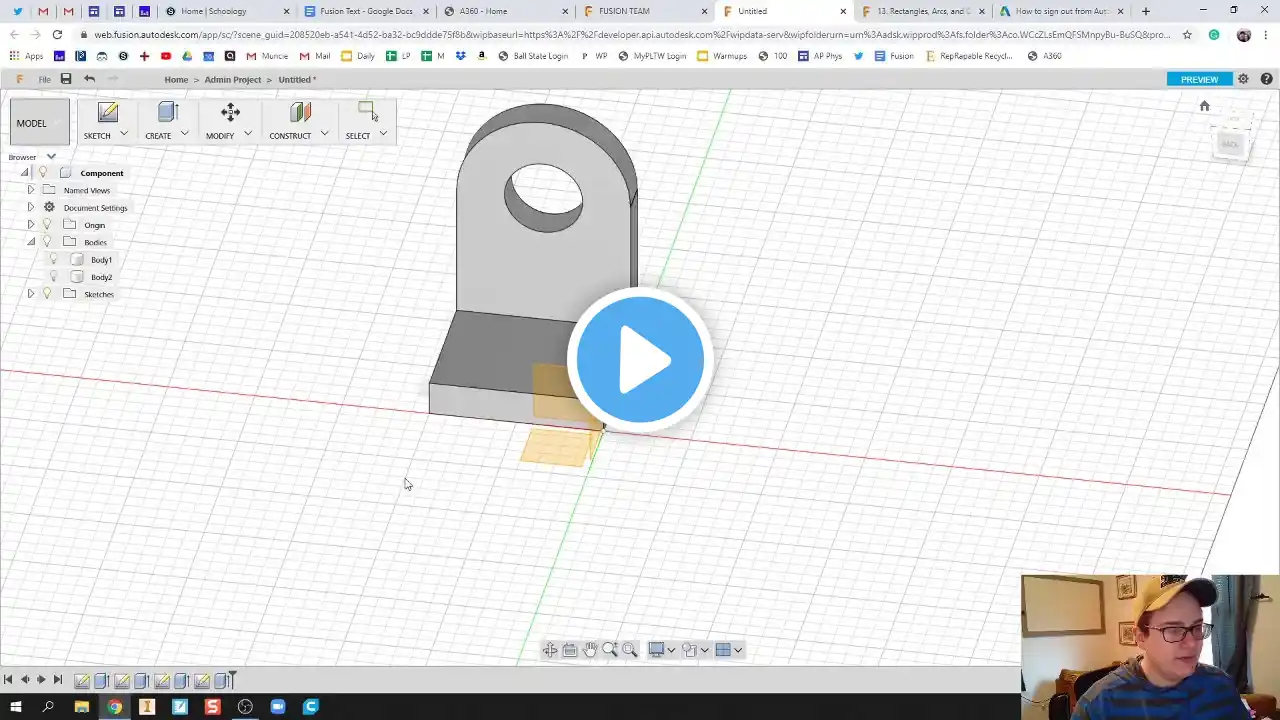The image size is (1280, 720).
Task: Collapse the Component tree node
Action: coord(25,173)
